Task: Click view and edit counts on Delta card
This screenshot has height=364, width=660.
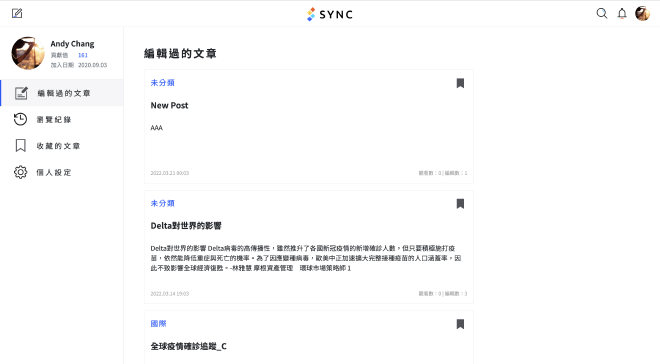Action: click(443, 294)
